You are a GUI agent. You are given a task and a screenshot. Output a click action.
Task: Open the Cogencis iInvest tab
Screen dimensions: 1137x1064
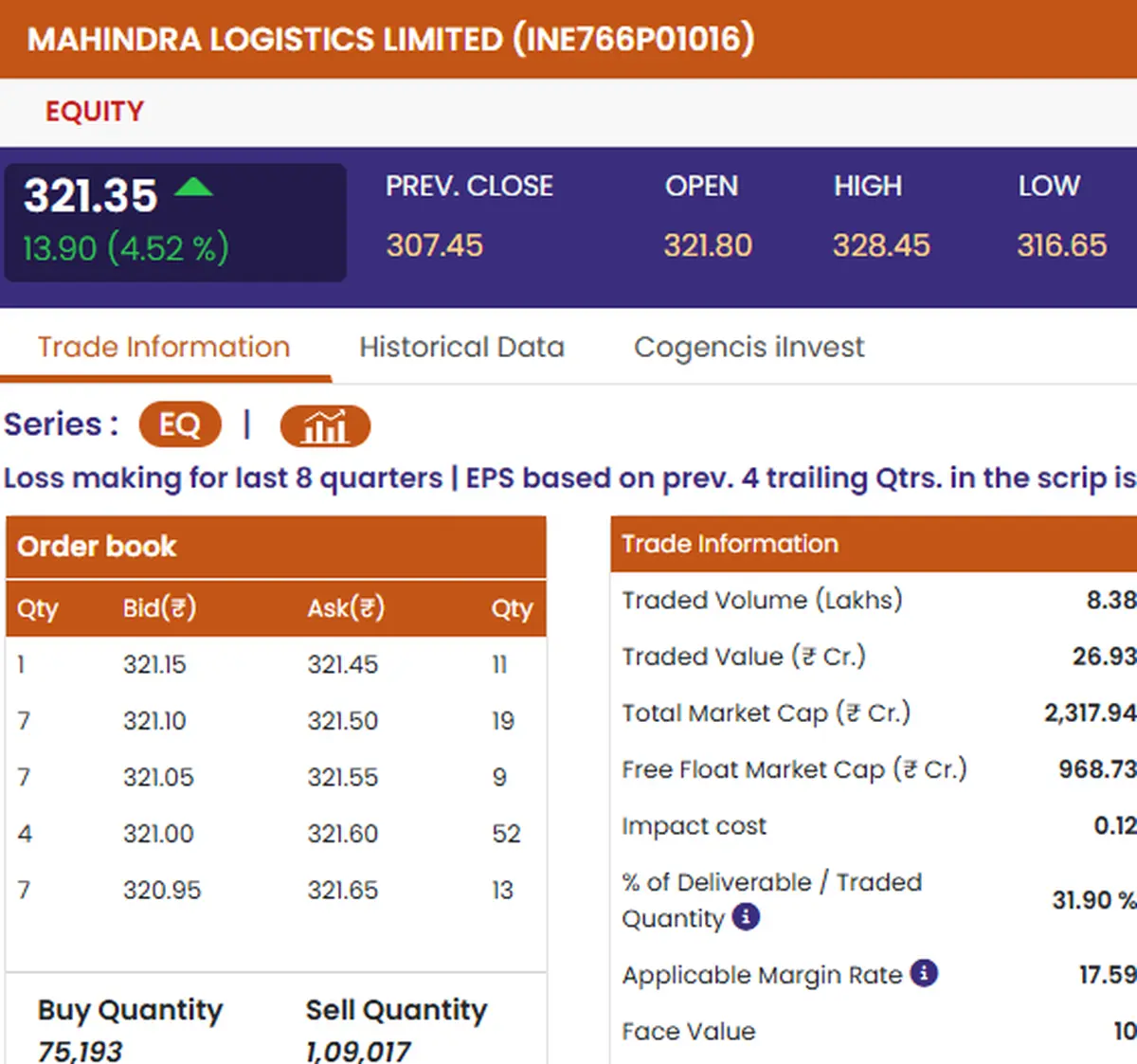749,348
